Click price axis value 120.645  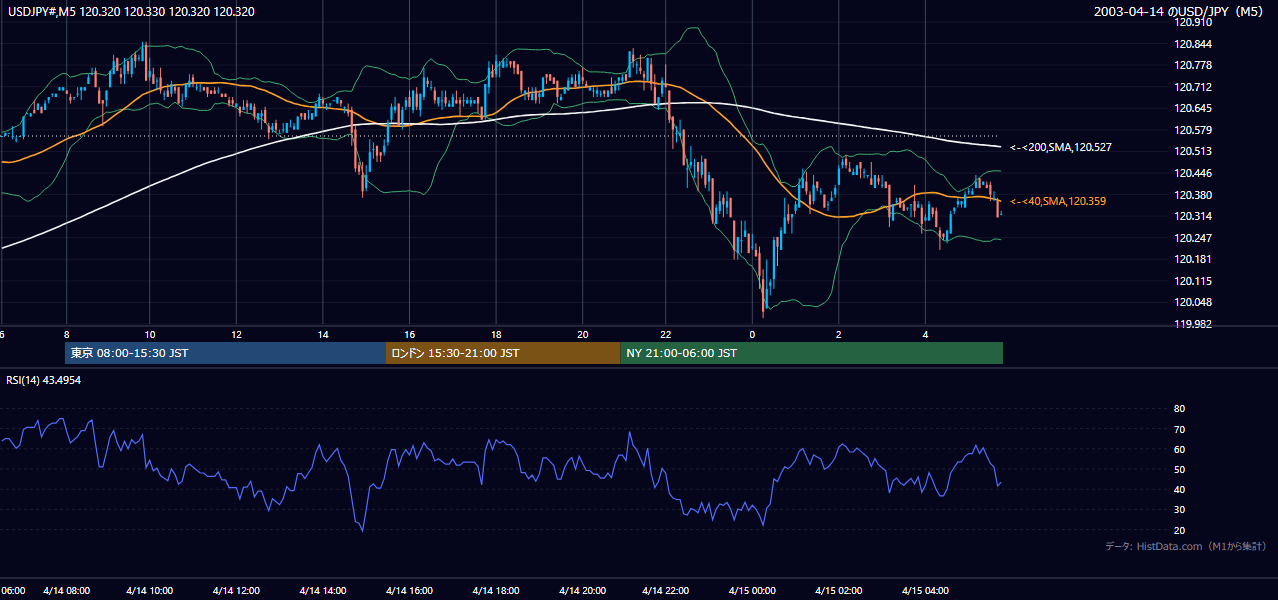click(1194, 108)
